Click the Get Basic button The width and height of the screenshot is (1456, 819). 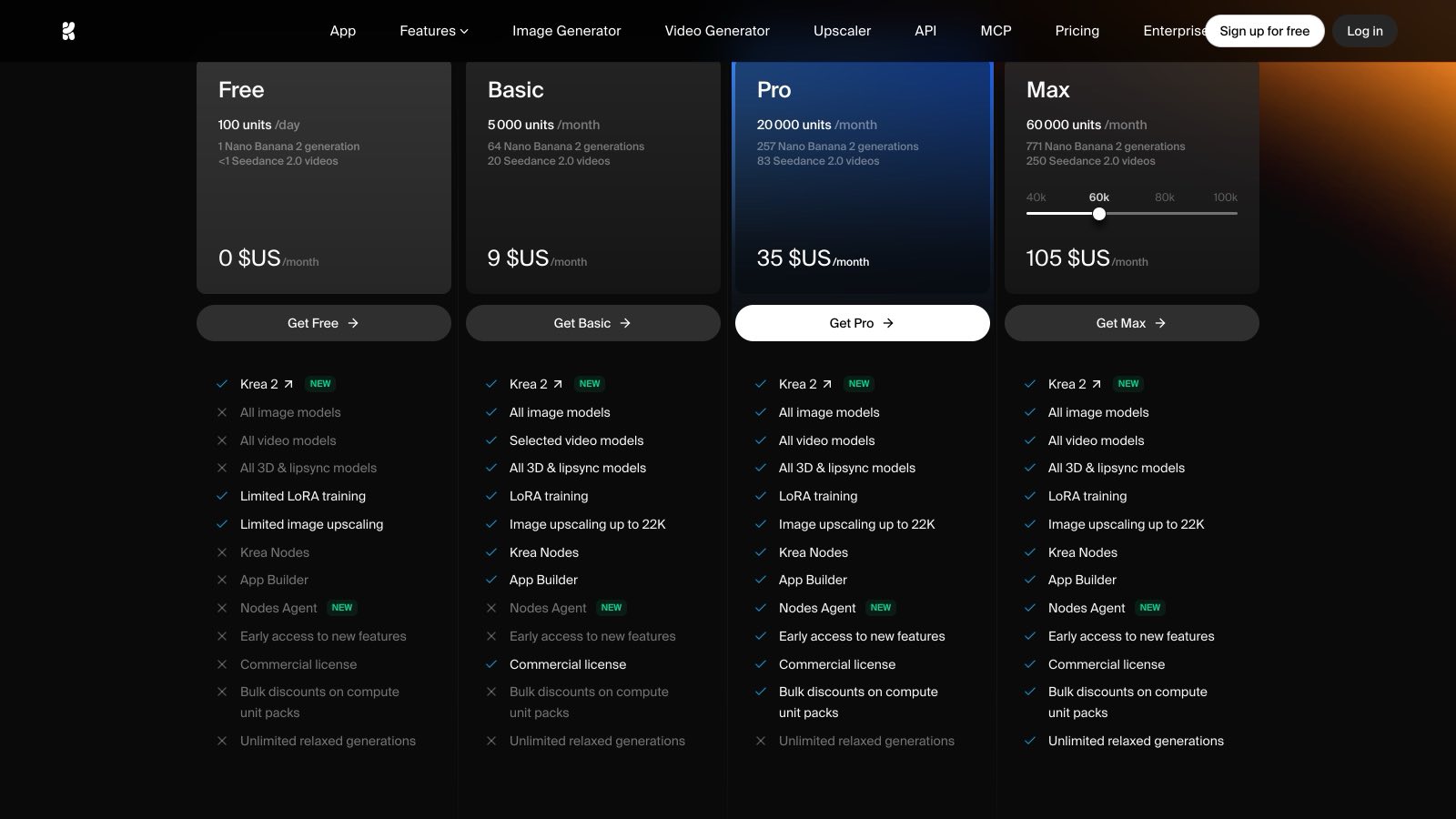pyautogui.click(x=593, y=323)
